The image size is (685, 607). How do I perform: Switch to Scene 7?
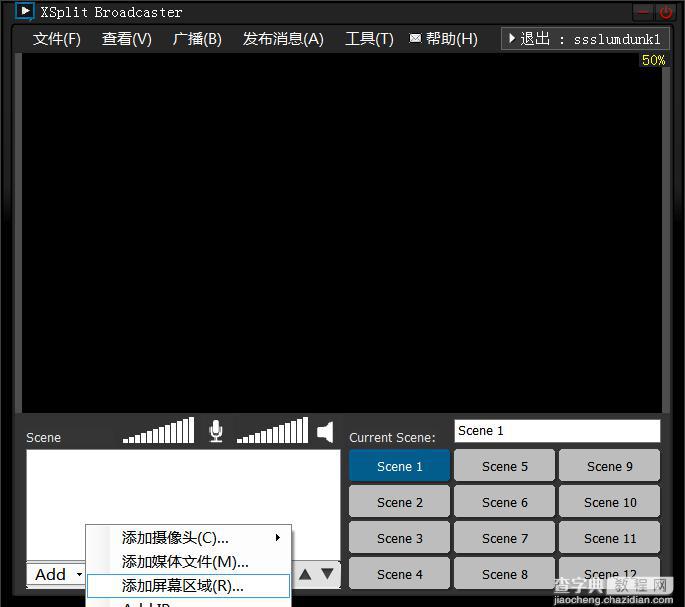505,538
